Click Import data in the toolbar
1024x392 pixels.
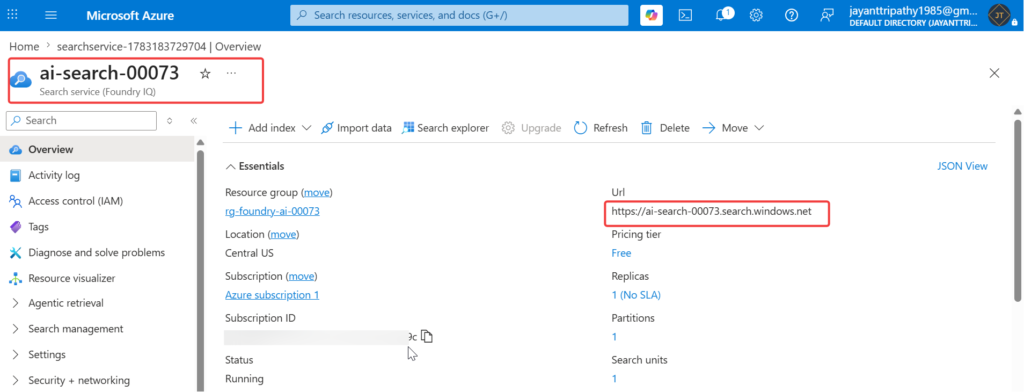pyautogui.click(x=357, y=128)
